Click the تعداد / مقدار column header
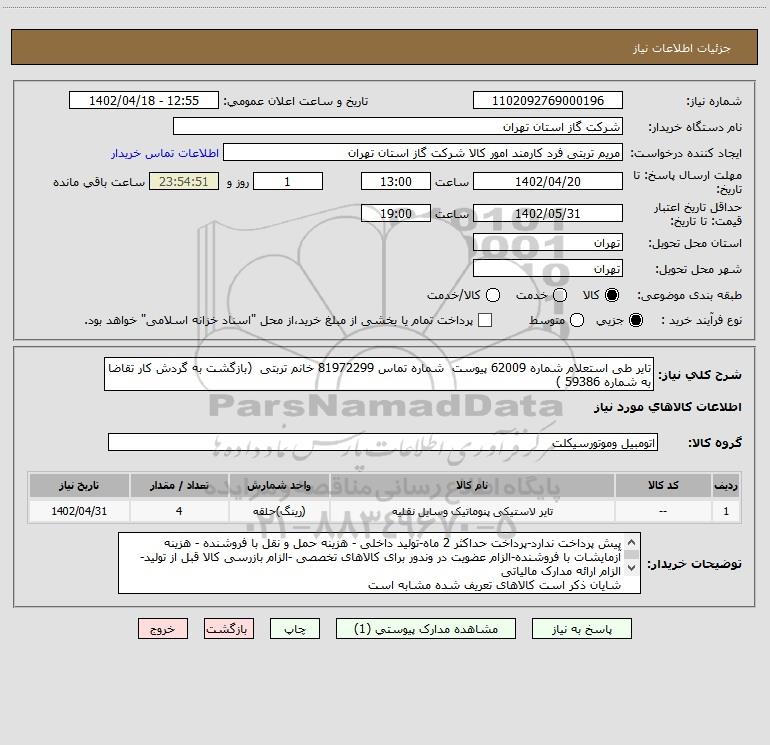This screenshot has height=745, width=770. pos(179,485)
